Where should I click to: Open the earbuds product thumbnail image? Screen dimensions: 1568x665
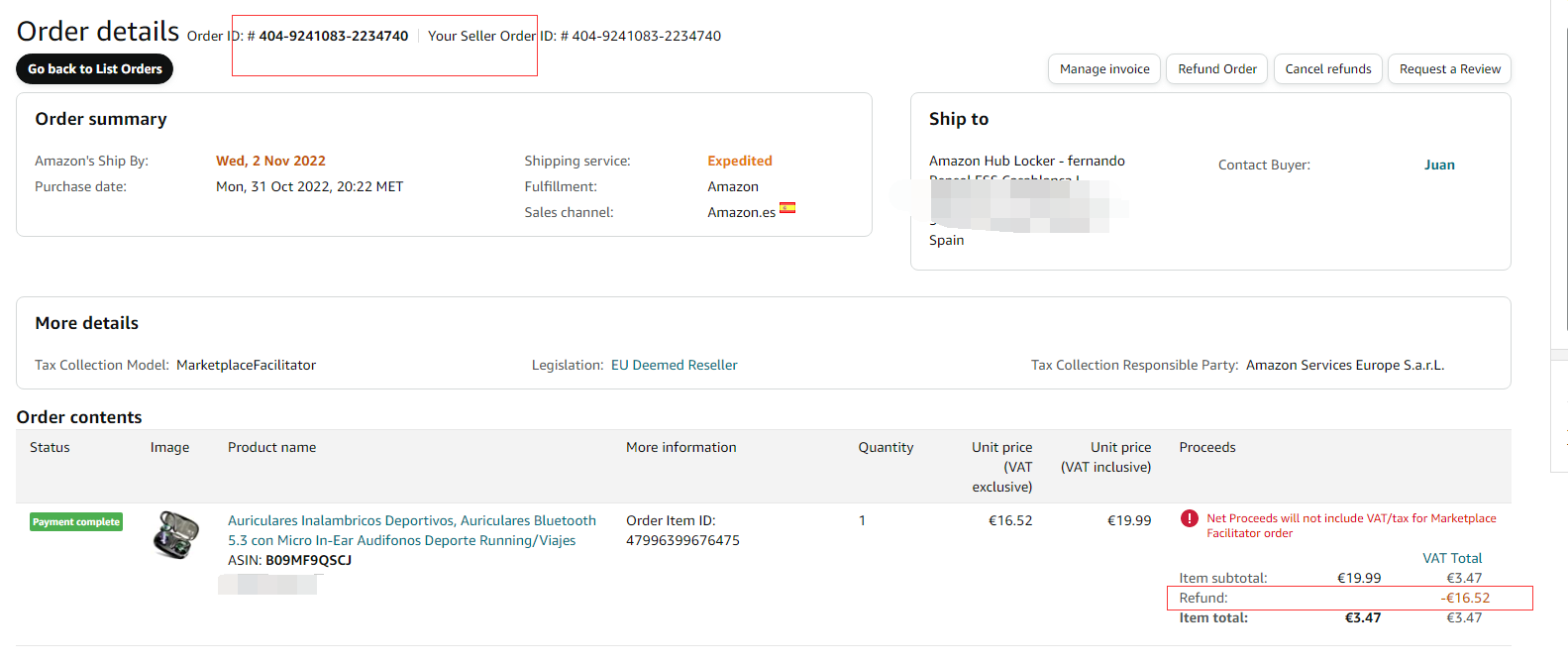[175, 535]
